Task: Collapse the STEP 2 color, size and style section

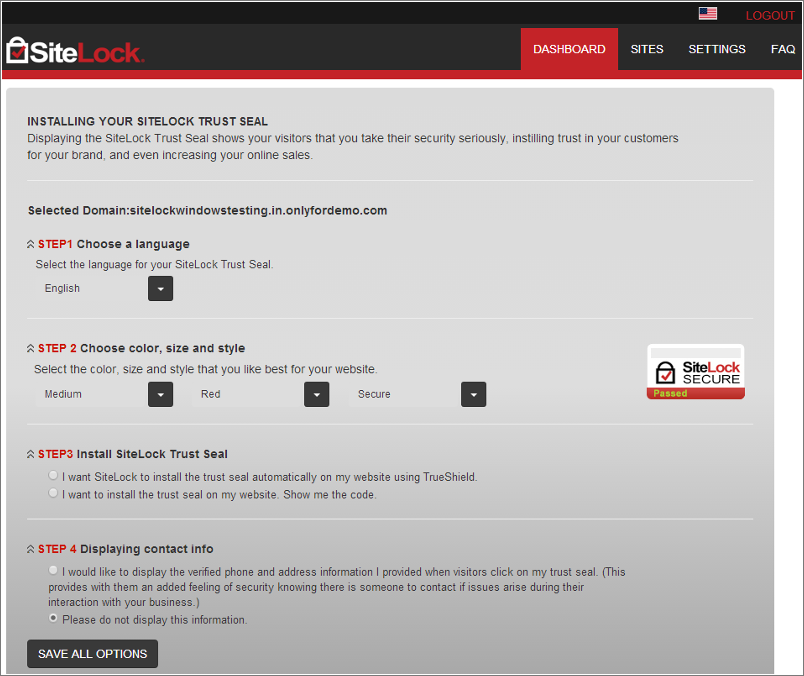Action: [x=30, y=349]
